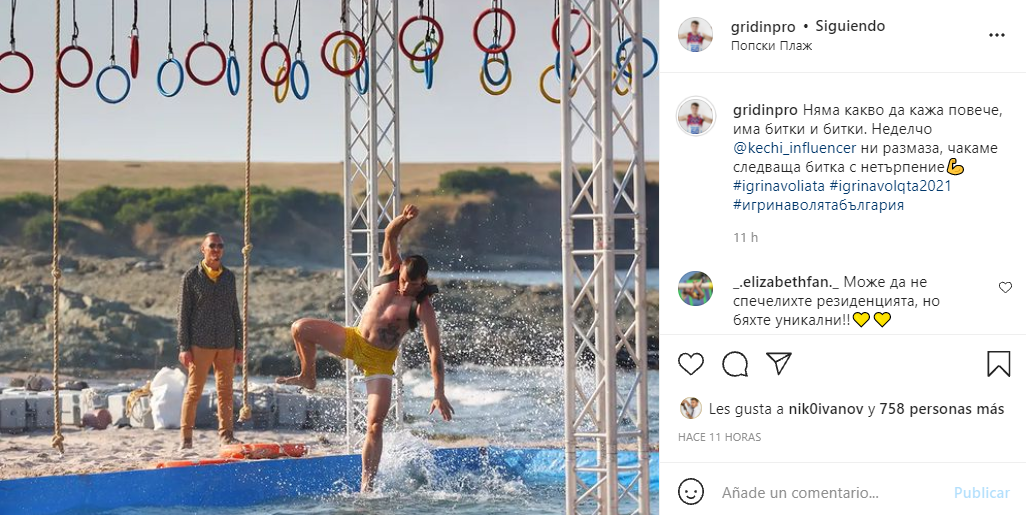Screen dimensions: 1026x515
Task: Like the post with heart icon
Action: click(690, 363)
